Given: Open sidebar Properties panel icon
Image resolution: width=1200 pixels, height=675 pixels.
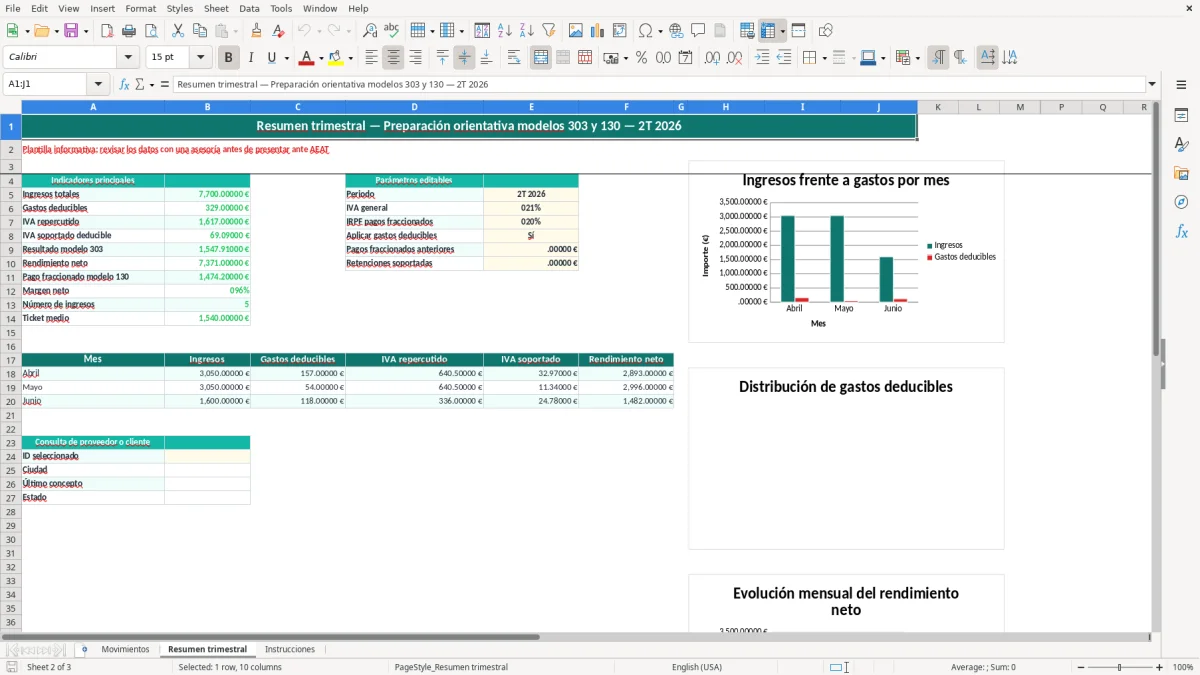Looking at the screenshot, I should (1181, 116).
